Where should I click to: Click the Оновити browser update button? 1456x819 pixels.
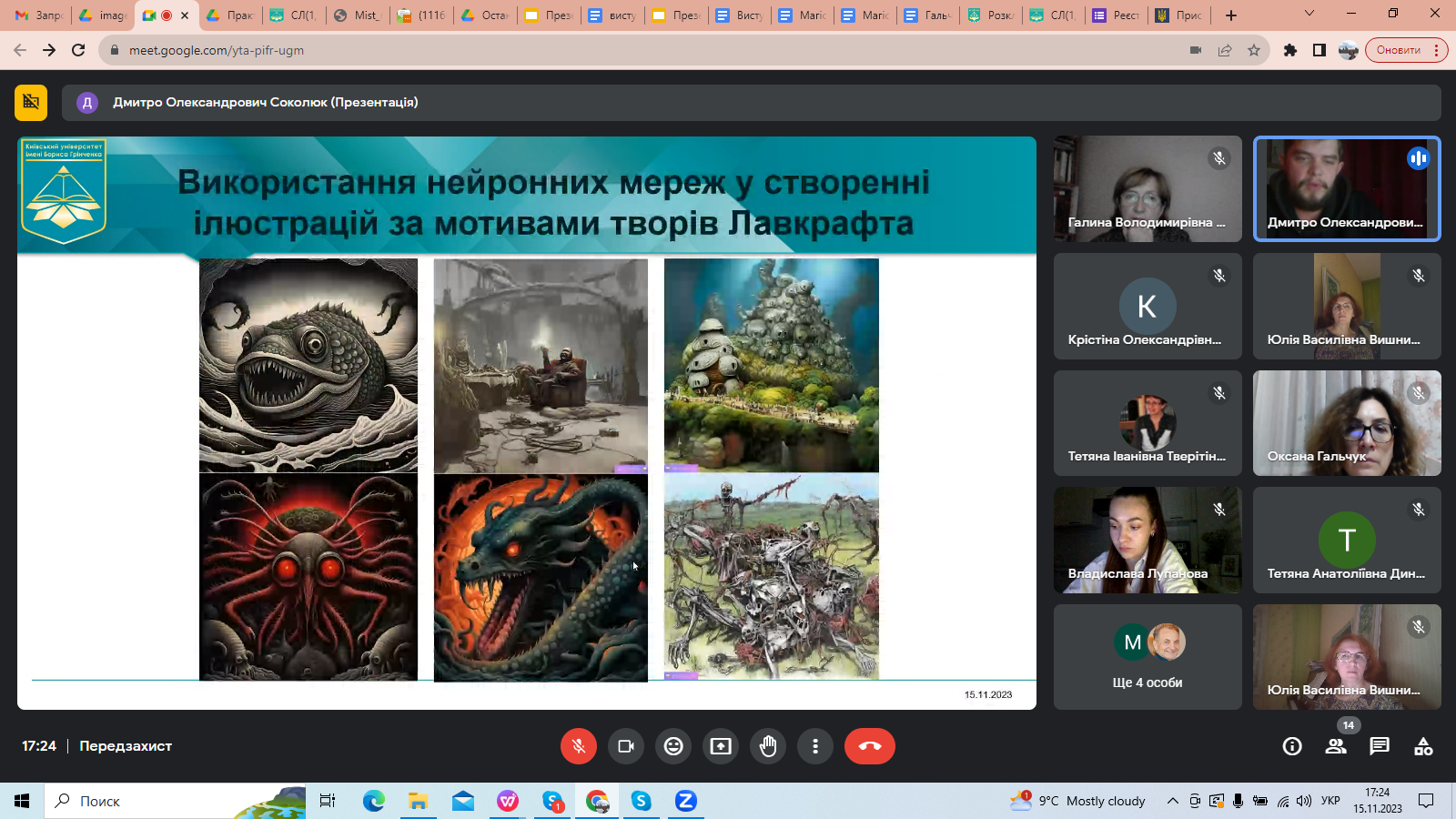click(1398, 50)
